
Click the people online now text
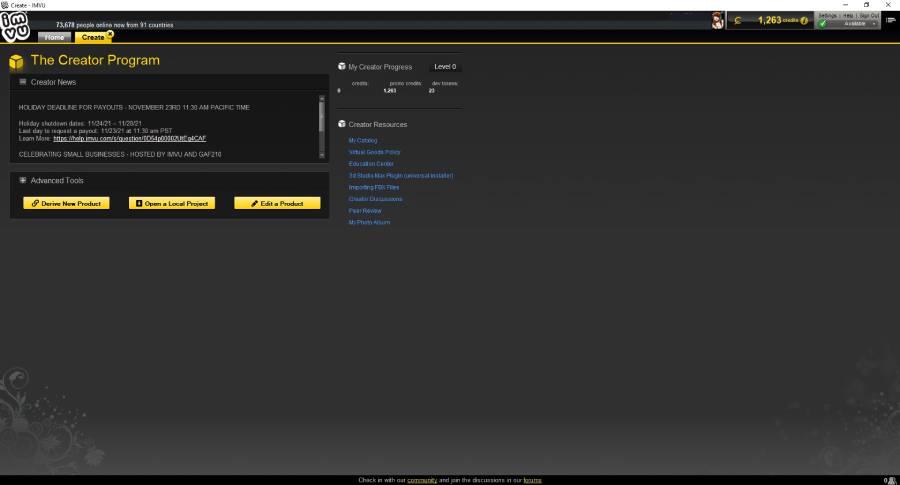pos(114,25)
